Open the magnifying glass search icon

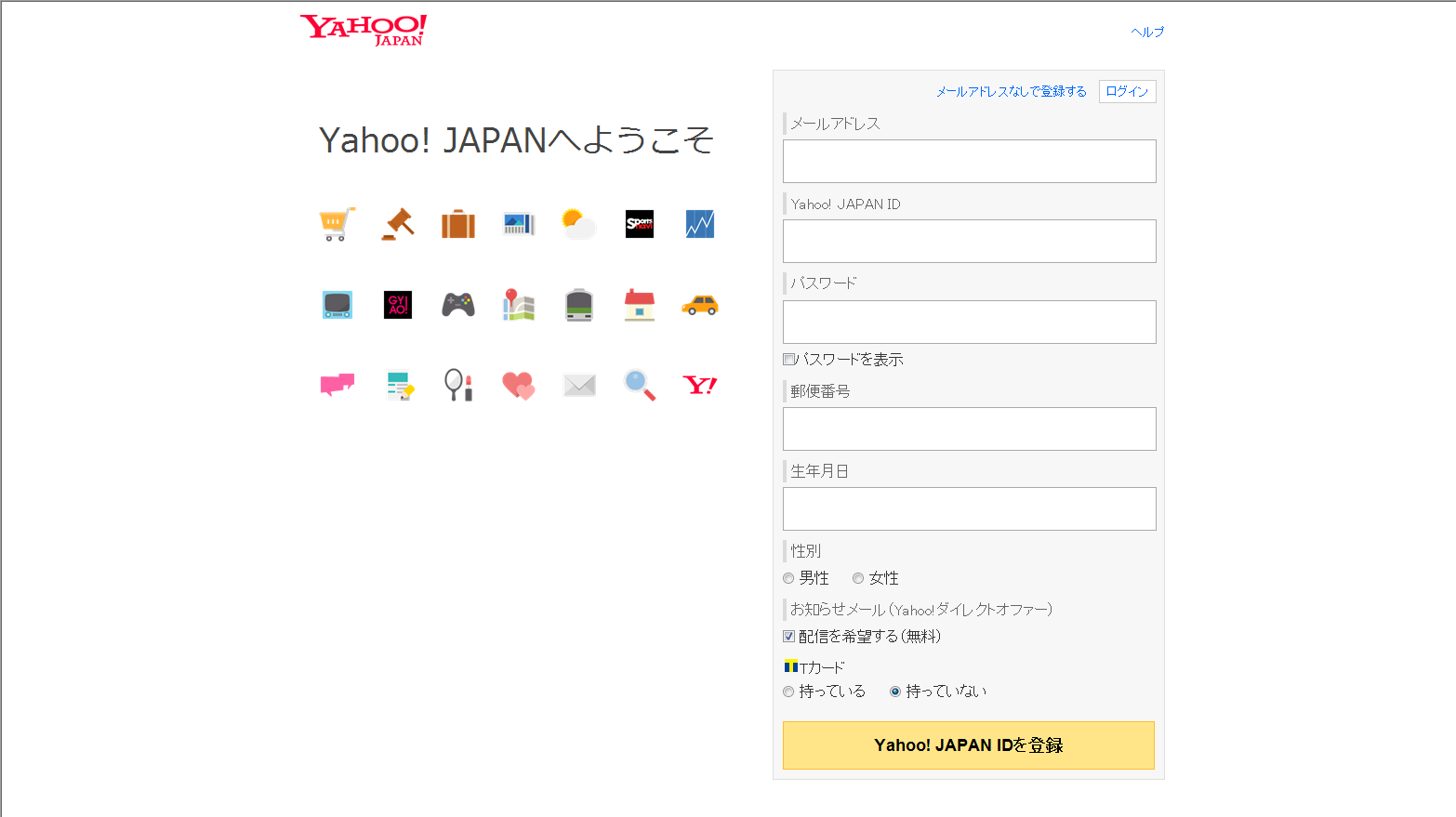click(640, 385)
